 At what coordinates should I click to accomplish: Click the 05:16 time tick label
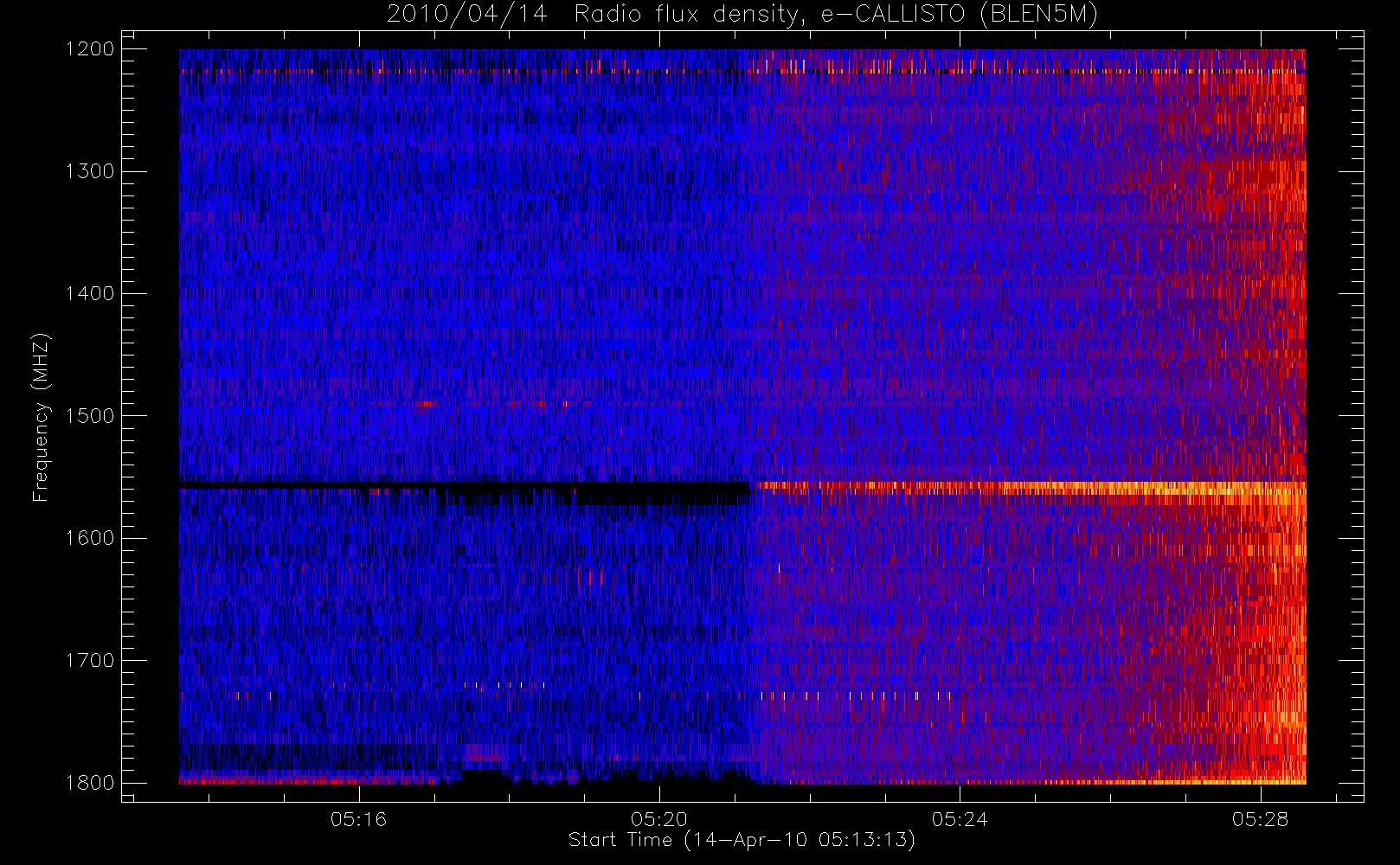358,819
